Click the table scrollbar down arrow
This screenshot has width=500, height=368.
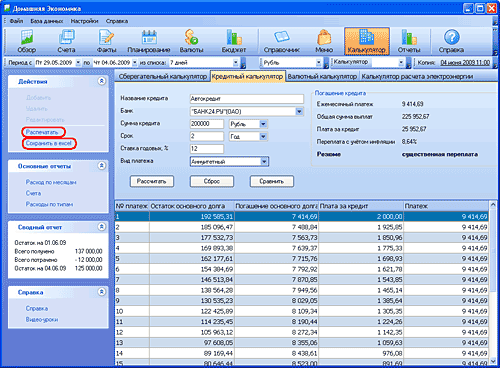click(x=493, y=361)
